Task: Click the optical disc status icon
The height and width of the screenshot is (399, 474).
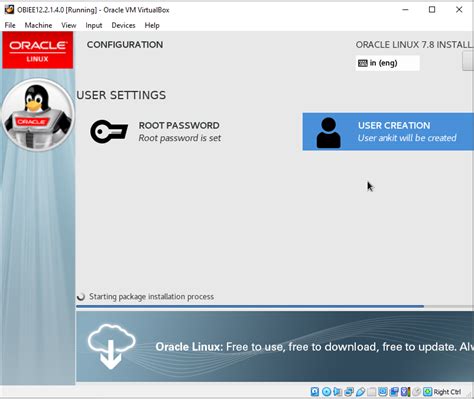Action: coord(326,392)
